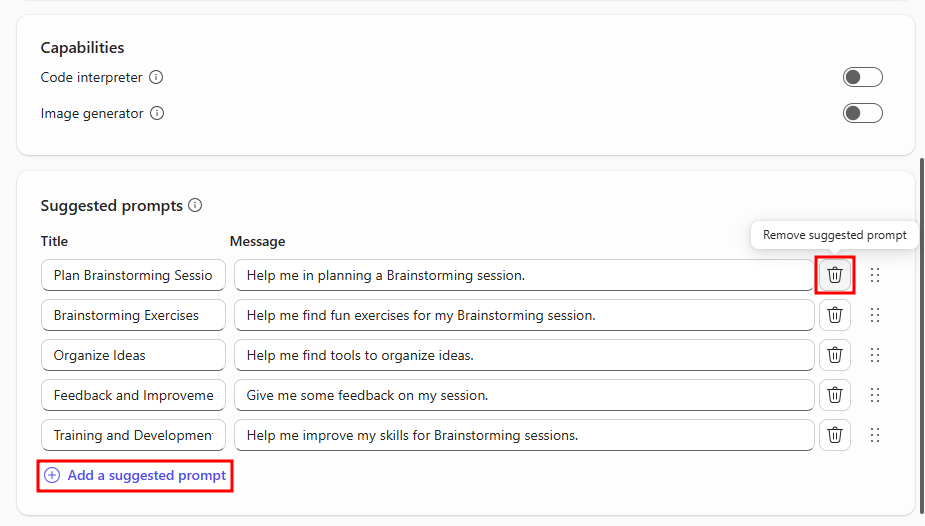The image size is (925, 526).
Task: Remove the Feedback and Improvement prompt
Action: click(835, 395)
